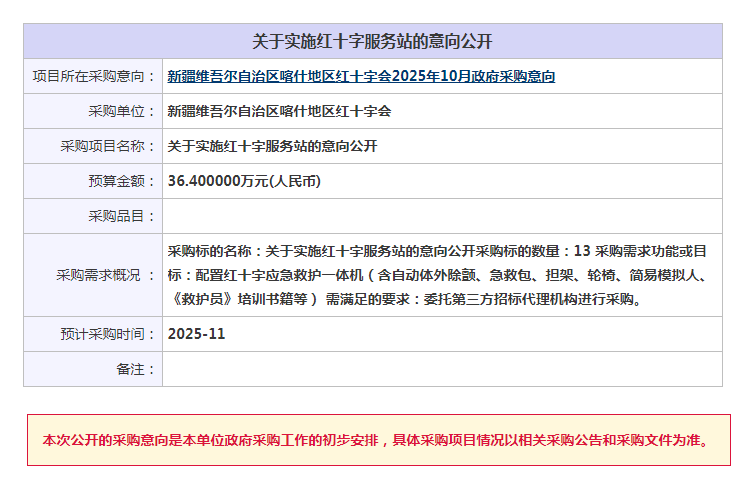The width and height of the screenshot is (745, 490).
Task: Click the 项目所在采购意向 row label
Action: tap(94, 76)
